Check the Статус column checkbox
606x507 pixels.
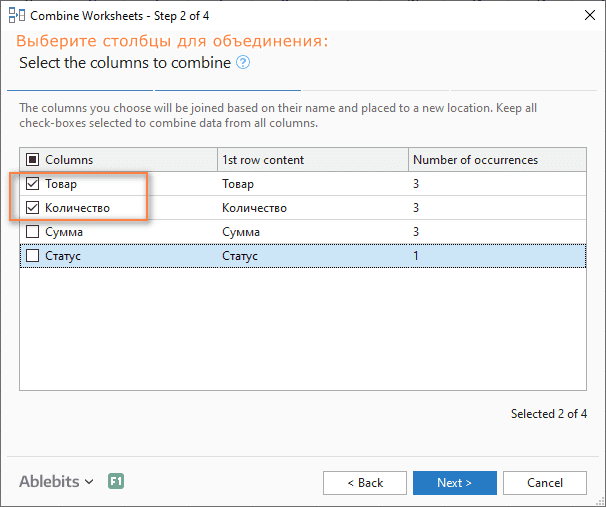pos(32,255)
